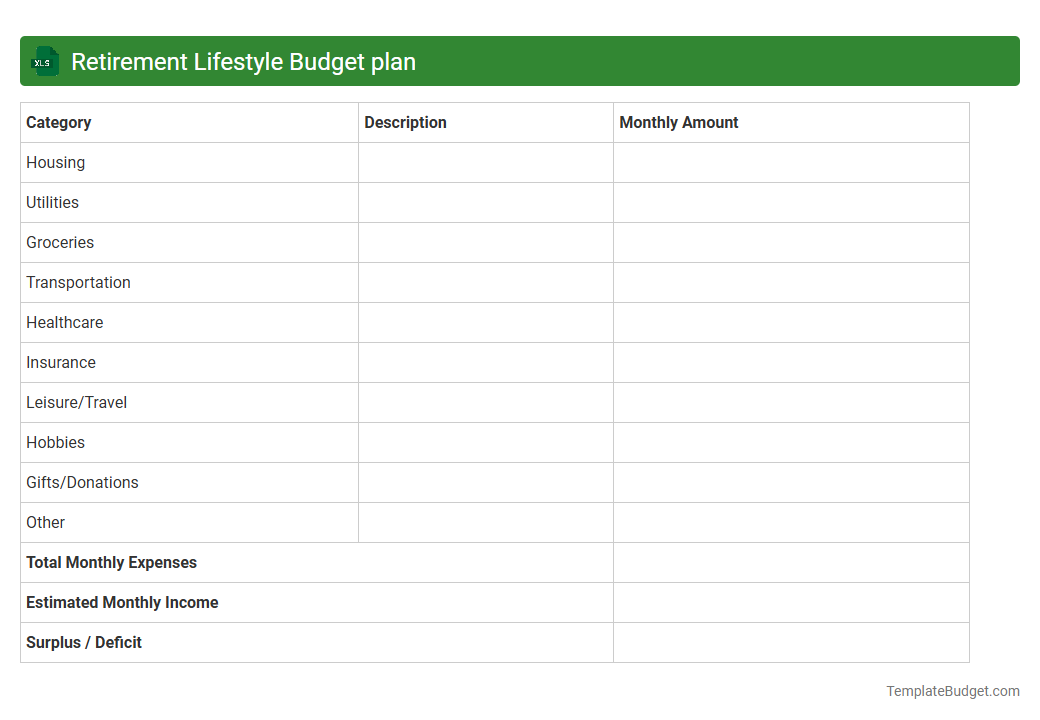Click the Leisure/Travel category label
The height and width of the screenshot is (720, 1040).
[x=76, y=402]
